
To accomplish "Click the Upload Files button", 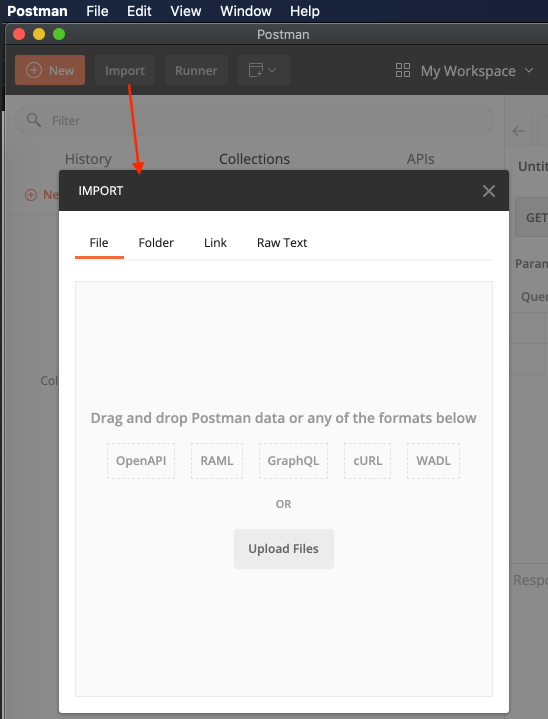I will pos(284,549).
